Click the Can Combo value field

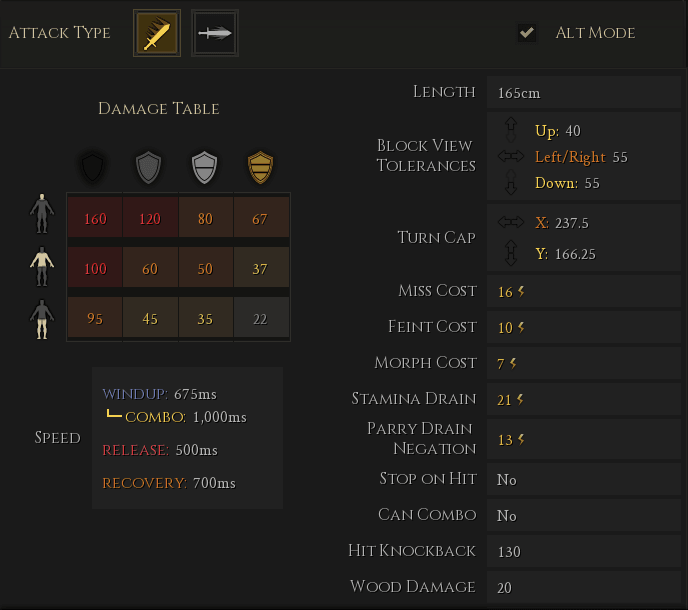point(507,516)
